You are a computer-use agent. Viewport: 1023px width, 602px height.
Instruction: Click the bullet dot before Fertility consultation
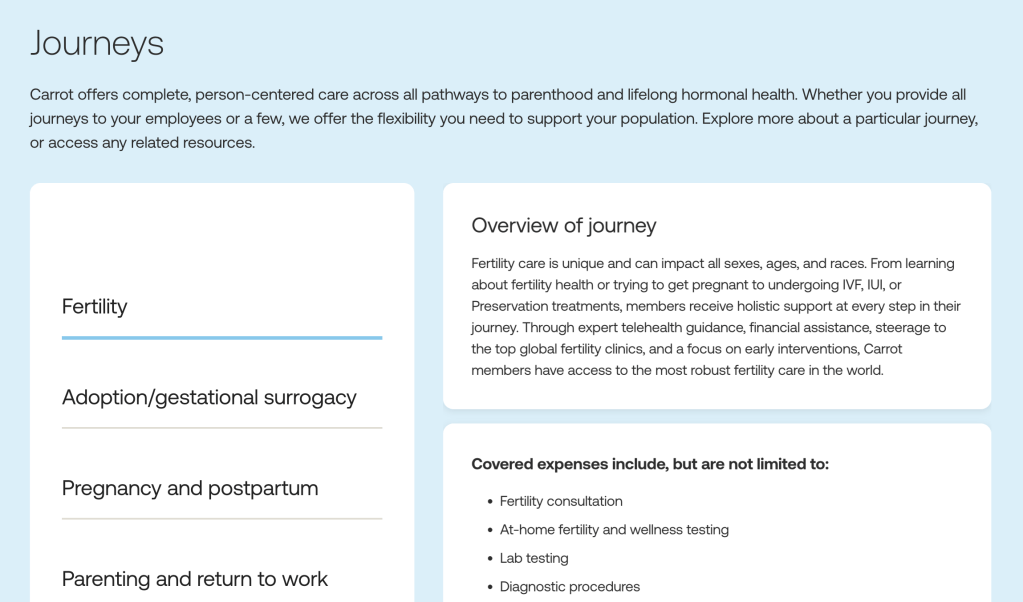tap(490, 502)
